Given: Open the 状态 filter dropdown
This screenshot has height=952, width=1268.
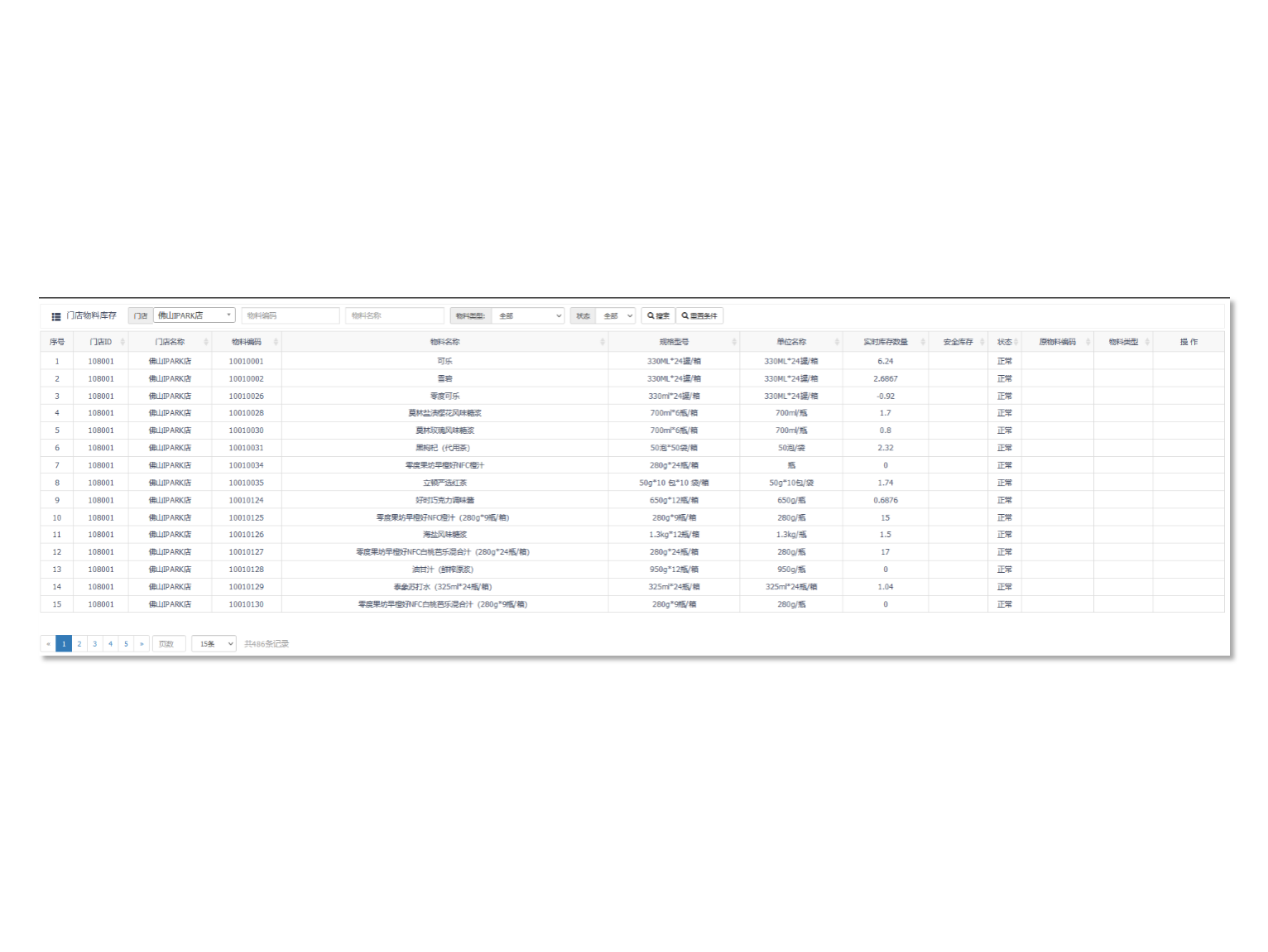Looking at the screenshot, I should pos(616,315).
